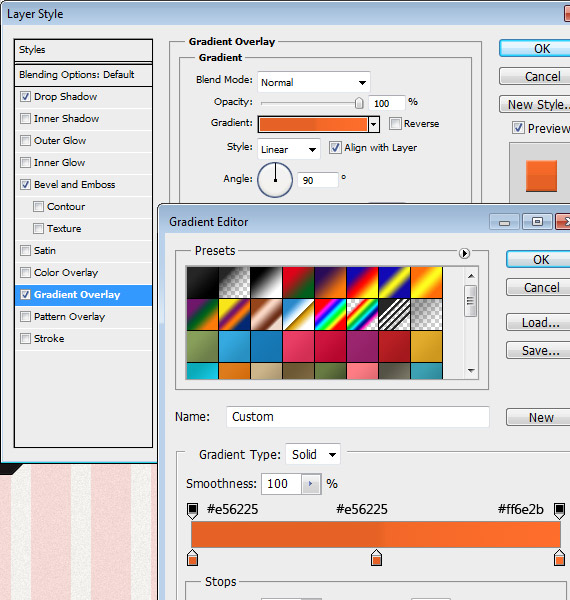The image size is (570, 600).
Task: Click the New Style button
Action: 535,104
